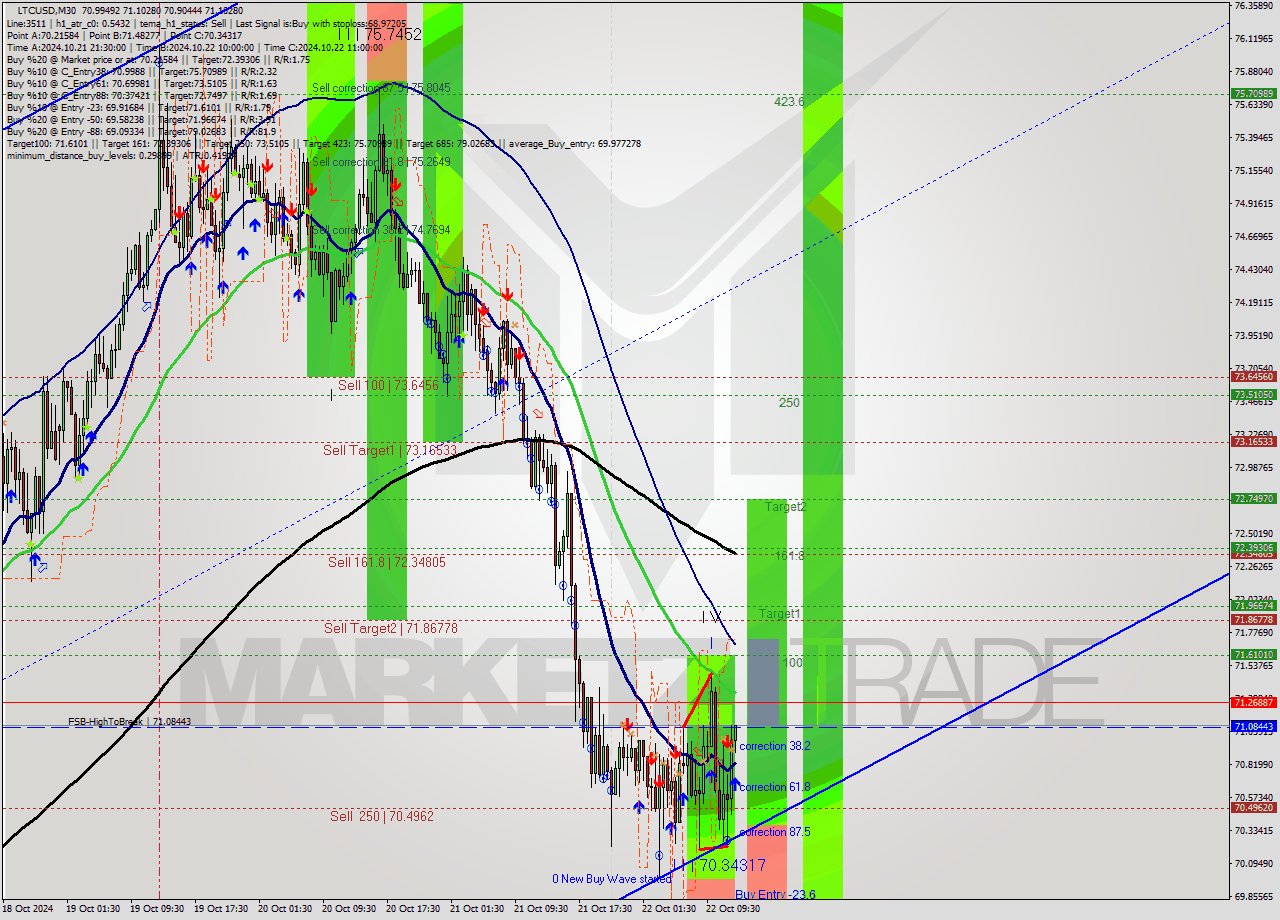The height and width of the screenshot is (920, 1280).
Task: Click the red 73.16533 price tag
Action: click(1253, 441)
